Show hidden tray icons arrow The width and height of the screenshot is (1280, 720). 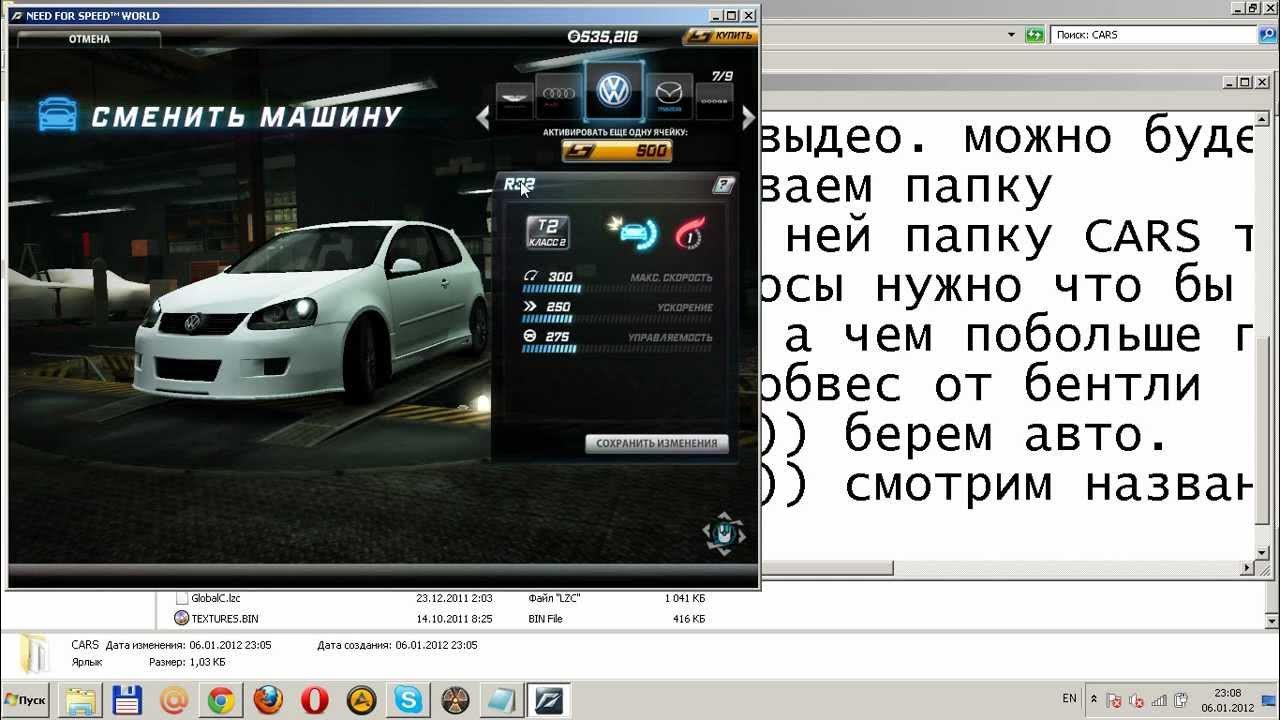1094,700
